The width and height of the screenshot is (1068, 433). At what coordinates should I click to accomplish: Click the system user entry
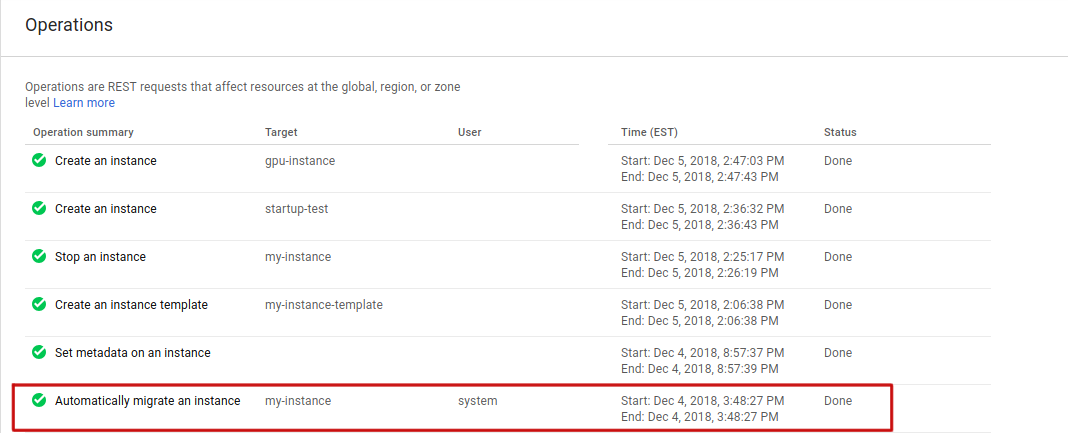pyautogui.click(x=477, y=401)
